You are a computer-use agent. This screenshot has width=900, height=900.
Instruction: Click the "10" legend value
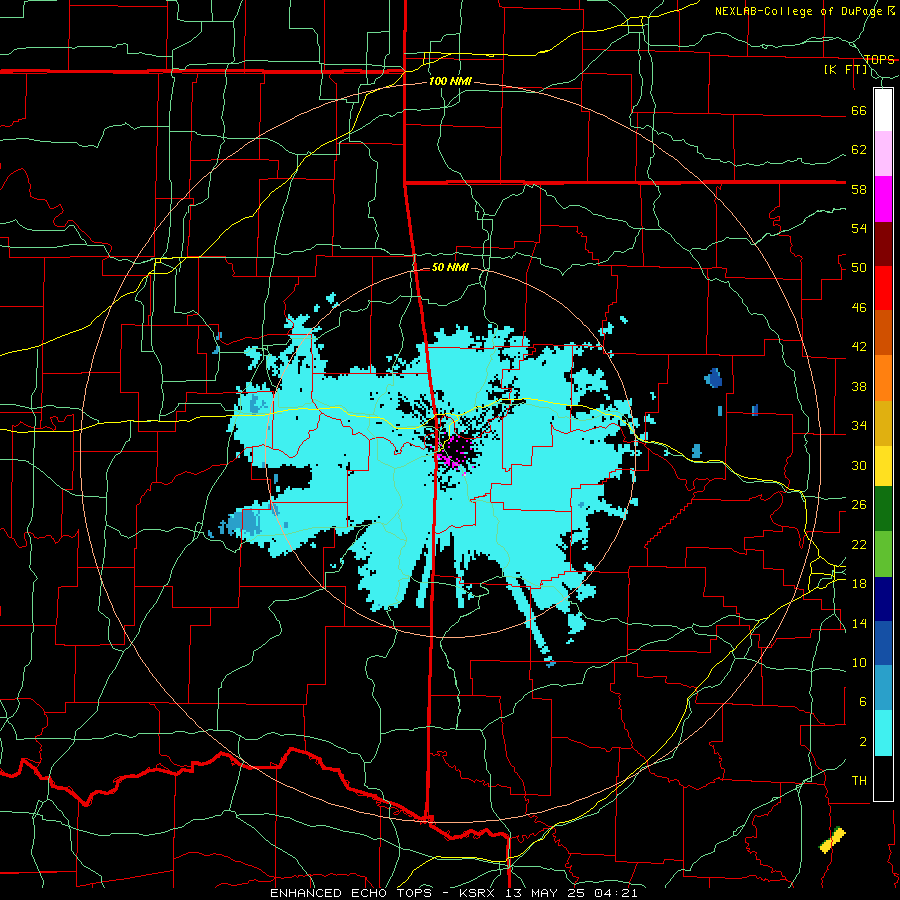859,662
